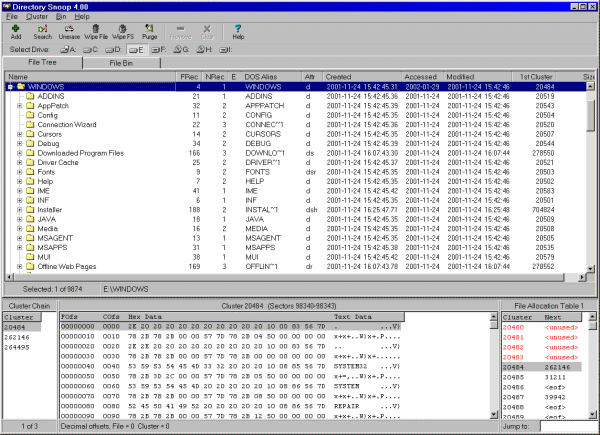This screenshot has width=600, height=435.
Task: Switch to drive D:
Action: point(113,48)
